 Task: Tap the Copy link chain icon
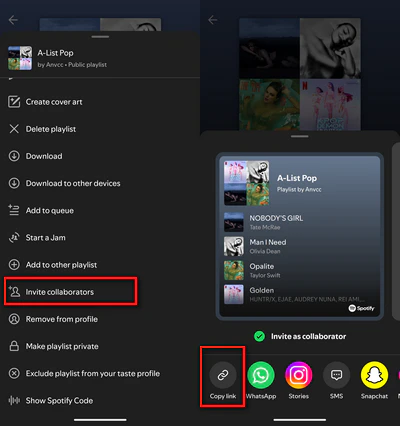[x=223, y=375]
